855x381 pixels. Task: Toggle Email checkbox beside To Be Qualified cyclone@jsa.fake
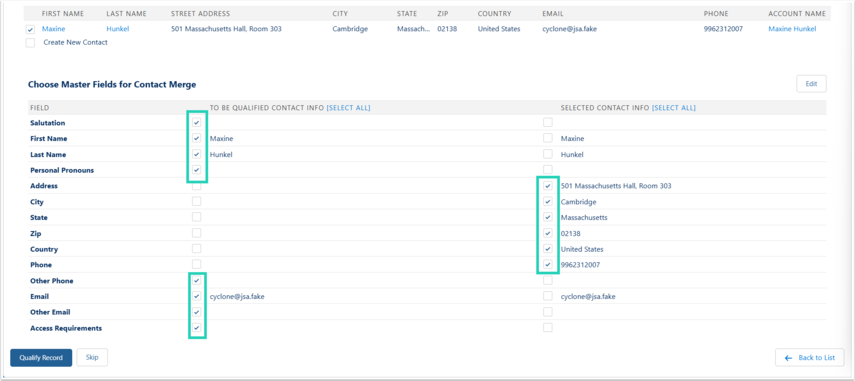pyautogui.click(x=196, y=297)
